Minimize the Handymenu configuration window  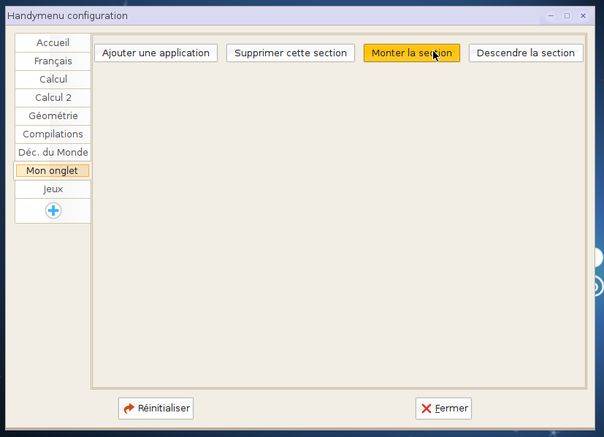tap(551, 16)
